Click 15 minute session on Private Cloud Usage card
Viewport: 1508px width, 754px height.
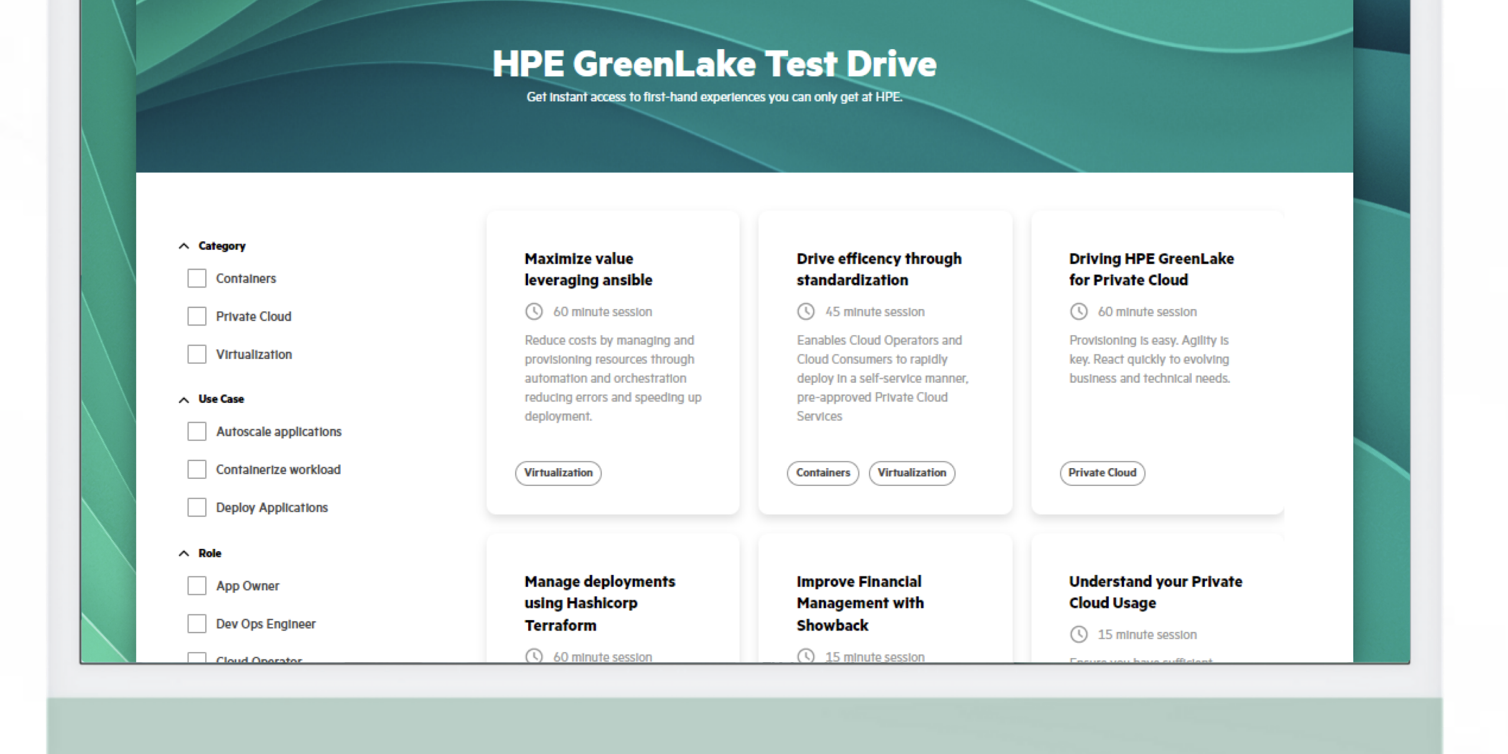[x=1147, y=635]
